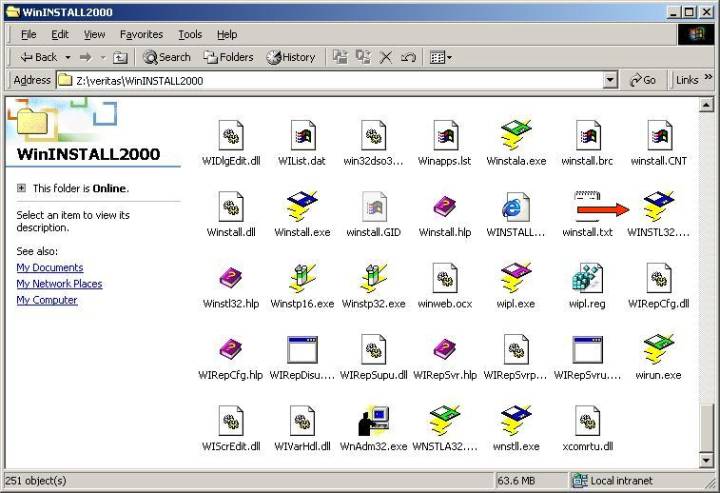Screen dimensions: 720x493
Task: Open the Address bar dropdown arrow
Action: [609, 80]
